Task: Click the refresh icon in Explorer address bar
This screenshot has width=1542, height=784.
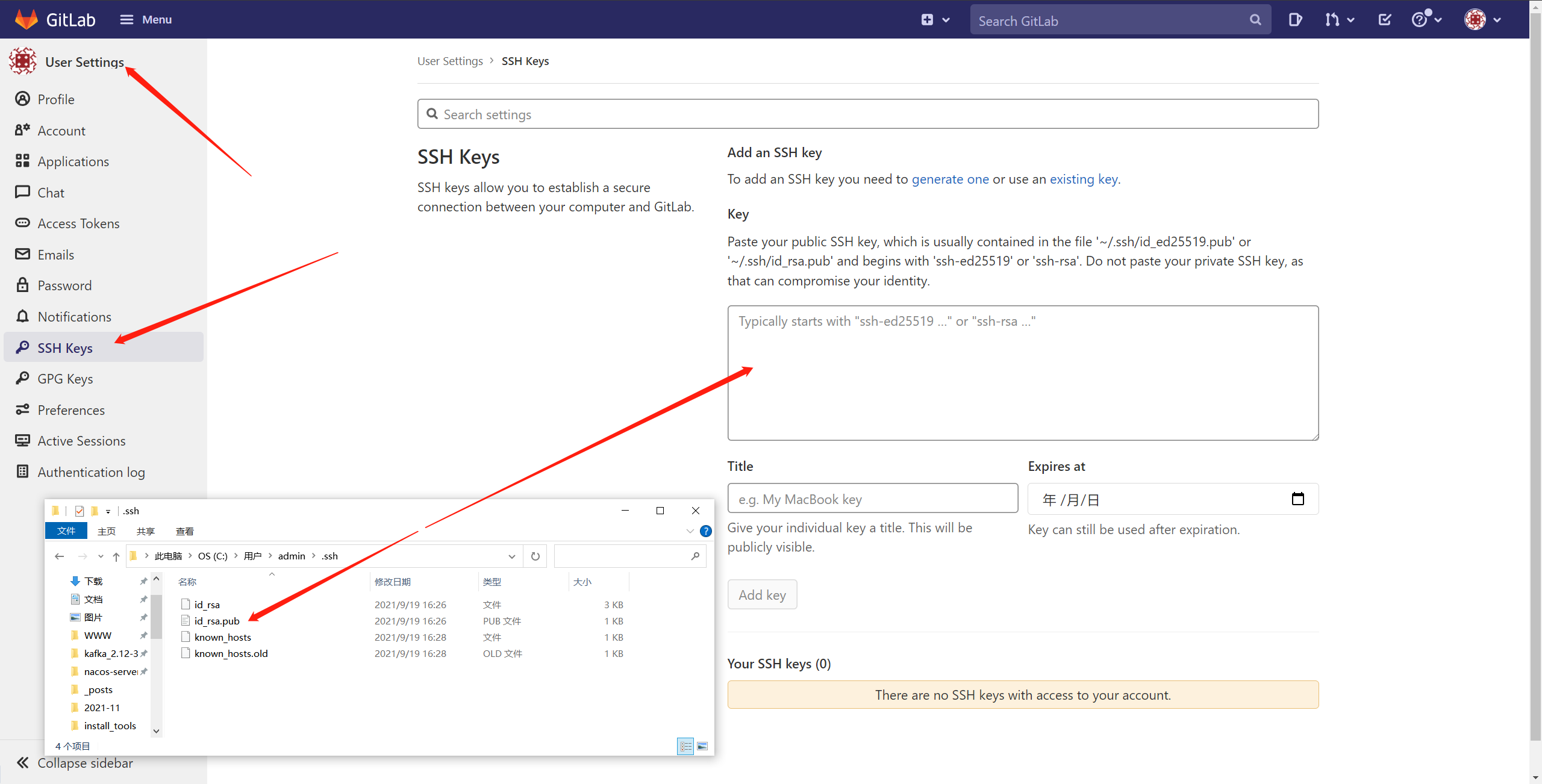Action: click(x=535, y=556)
